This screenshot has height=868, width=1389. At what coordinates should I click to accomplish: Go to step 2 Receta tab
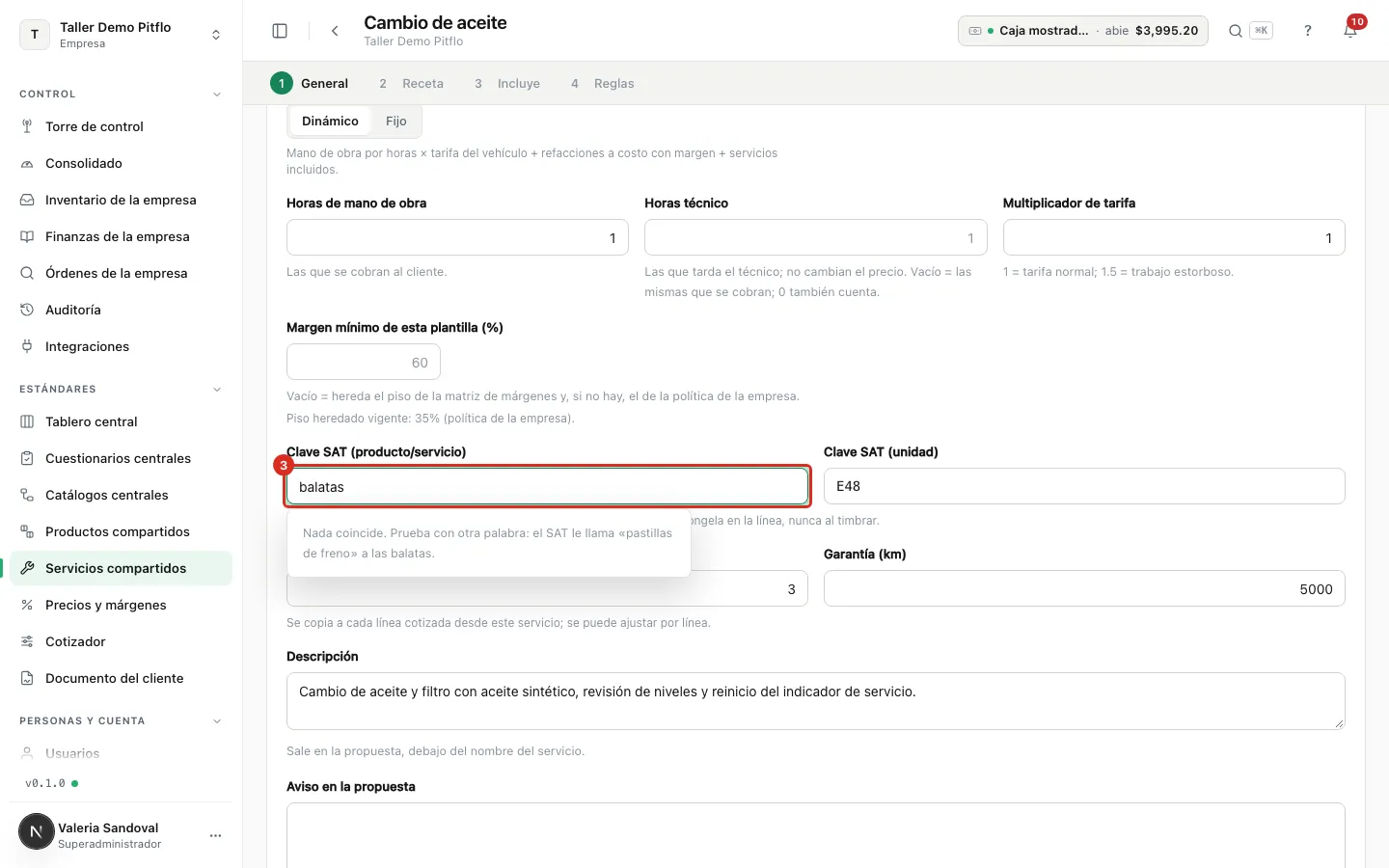click(x=411, y=84)
